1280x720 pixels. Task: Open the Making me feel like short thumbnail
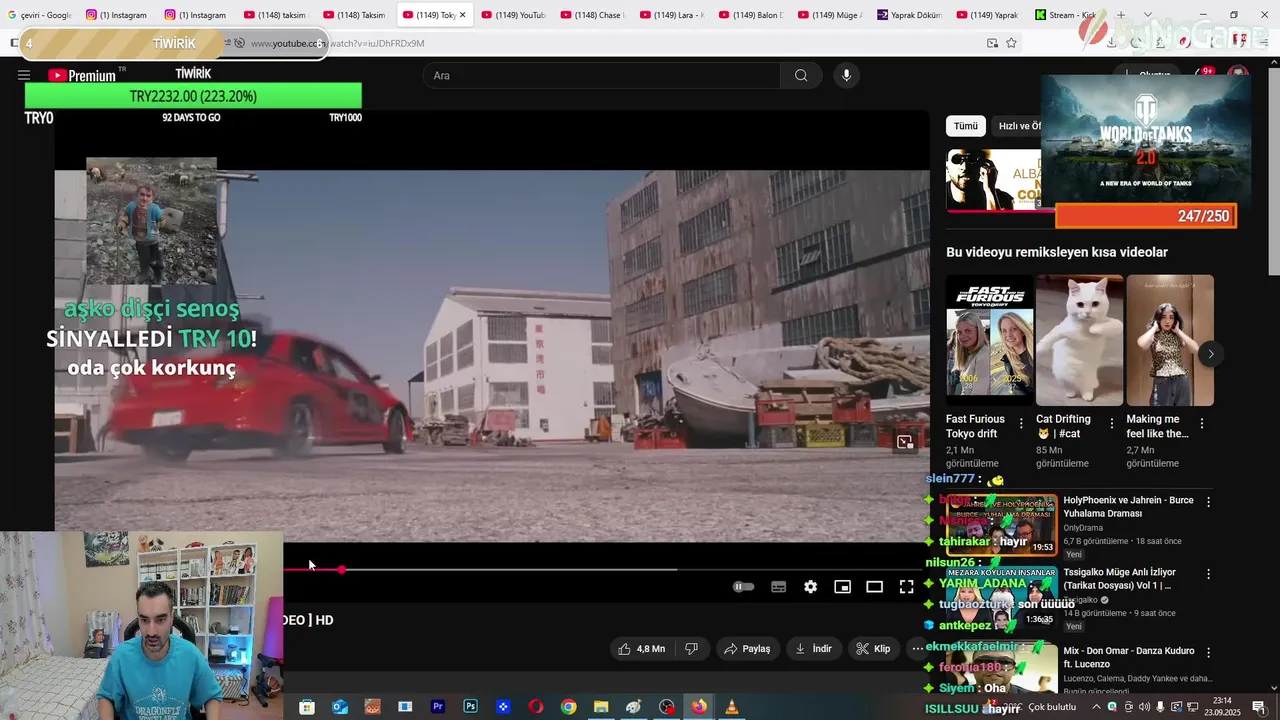1170,340
